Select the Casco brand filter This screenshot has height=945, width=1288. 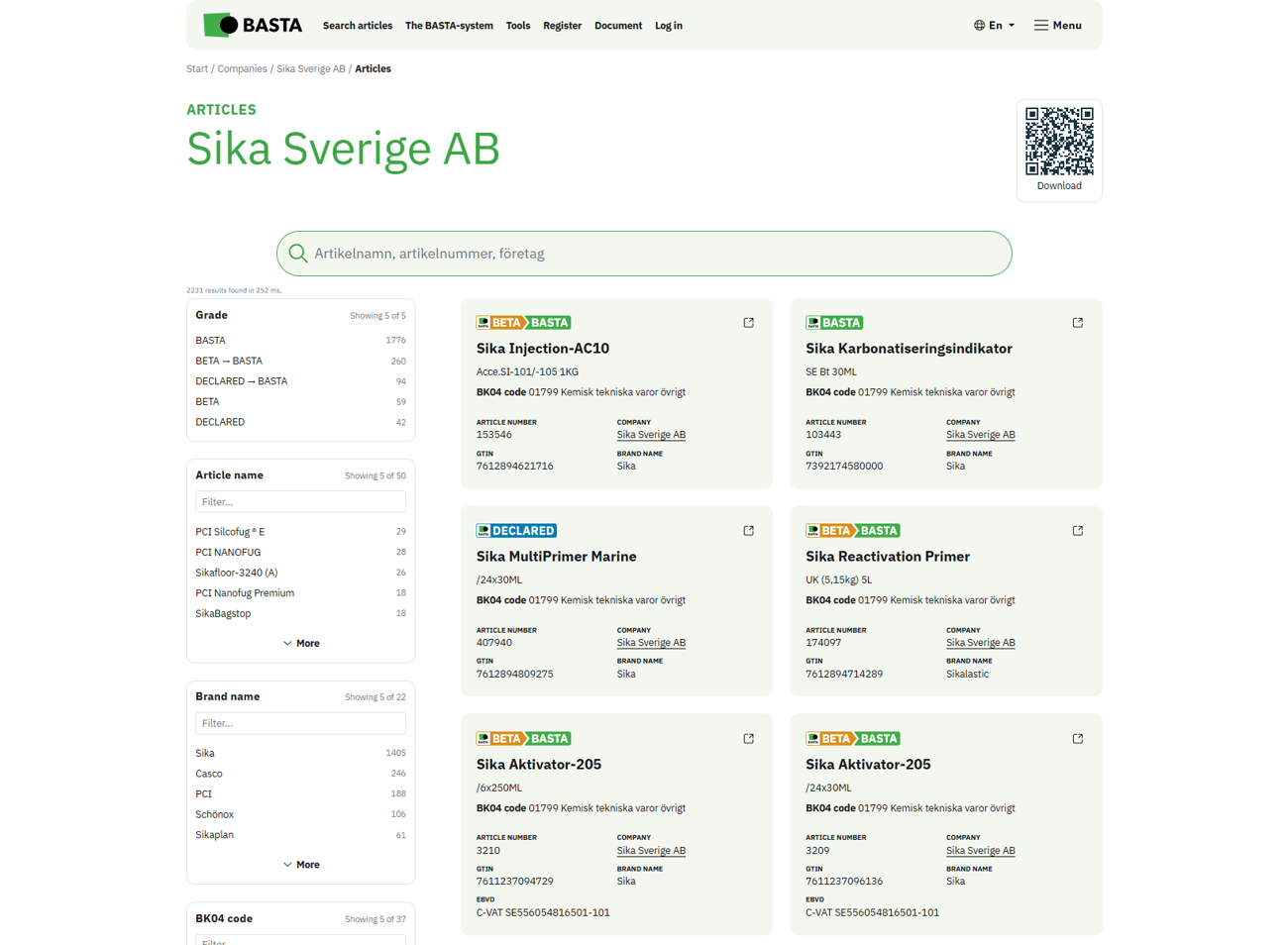point(209,774)
